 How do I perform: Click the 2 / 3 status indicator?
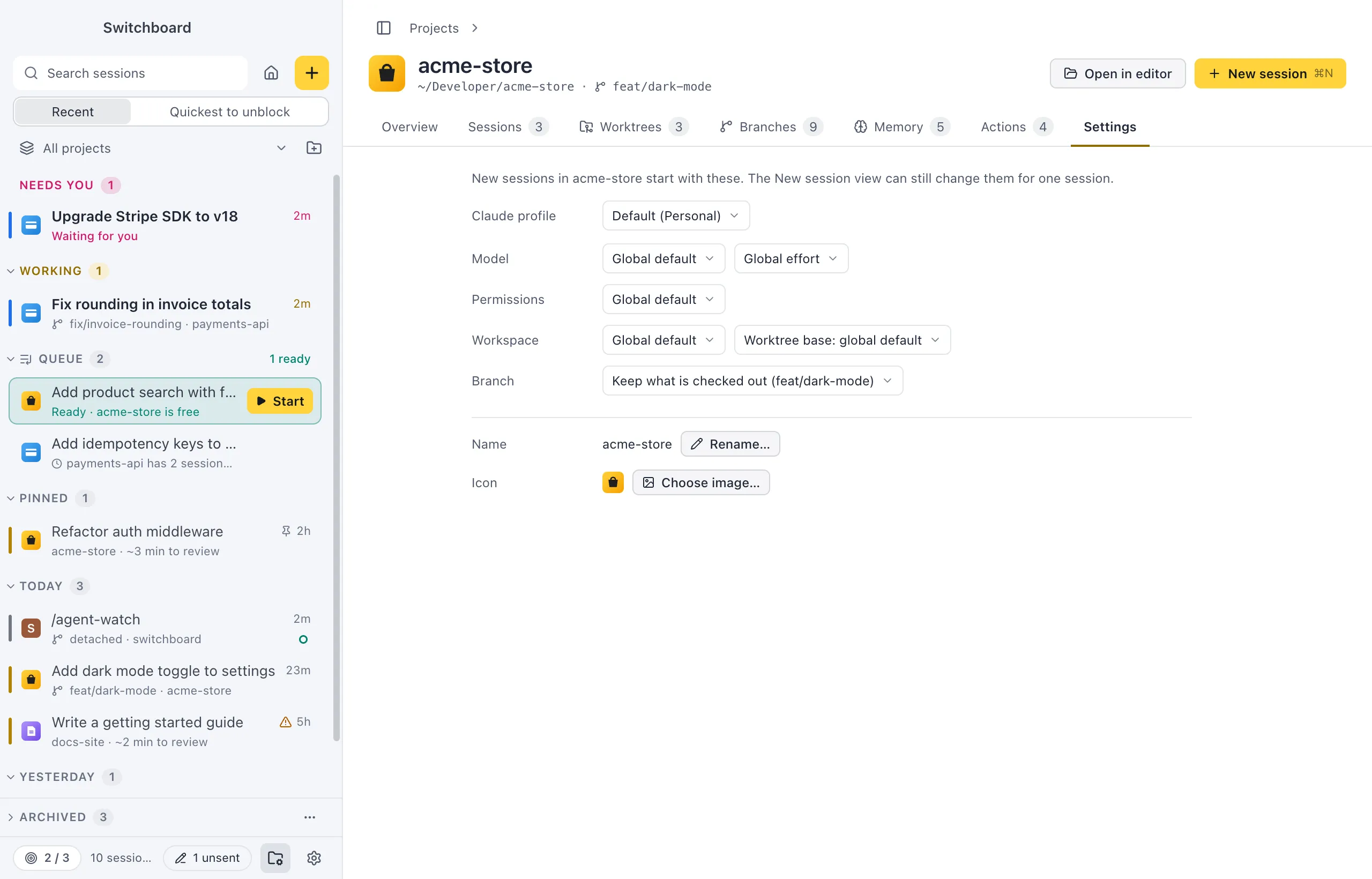(x=47, y=858)
